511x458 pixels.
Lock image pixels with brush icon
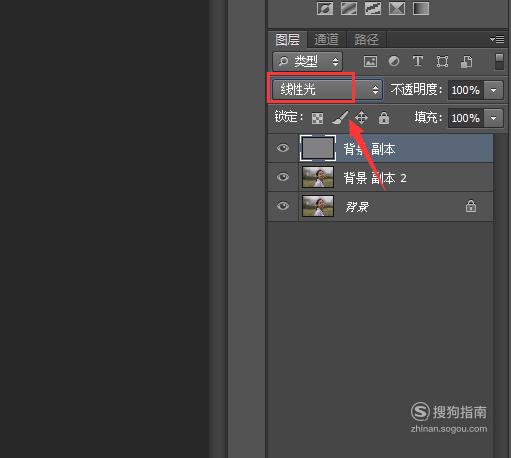pyautogui.click(x=340, y=118)
